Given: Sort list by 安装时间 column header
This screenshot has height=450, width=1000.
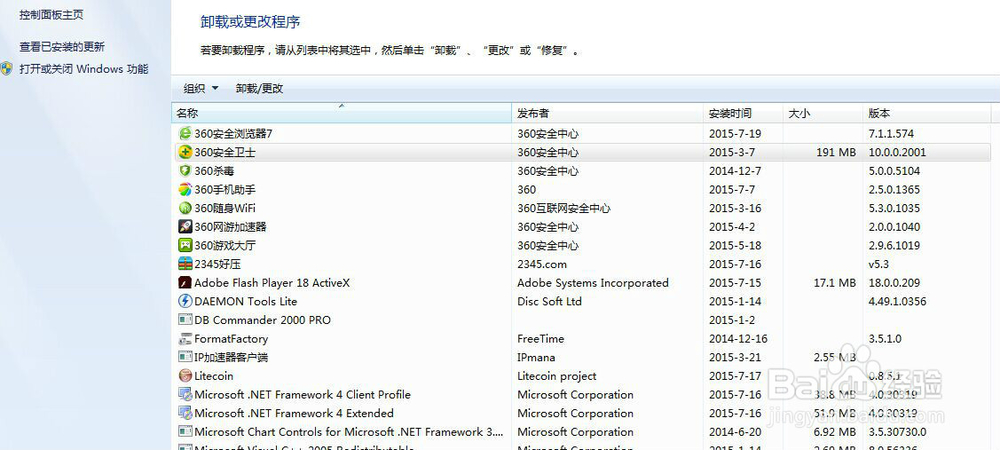Looking at the screenshot, I should [743, 113].
